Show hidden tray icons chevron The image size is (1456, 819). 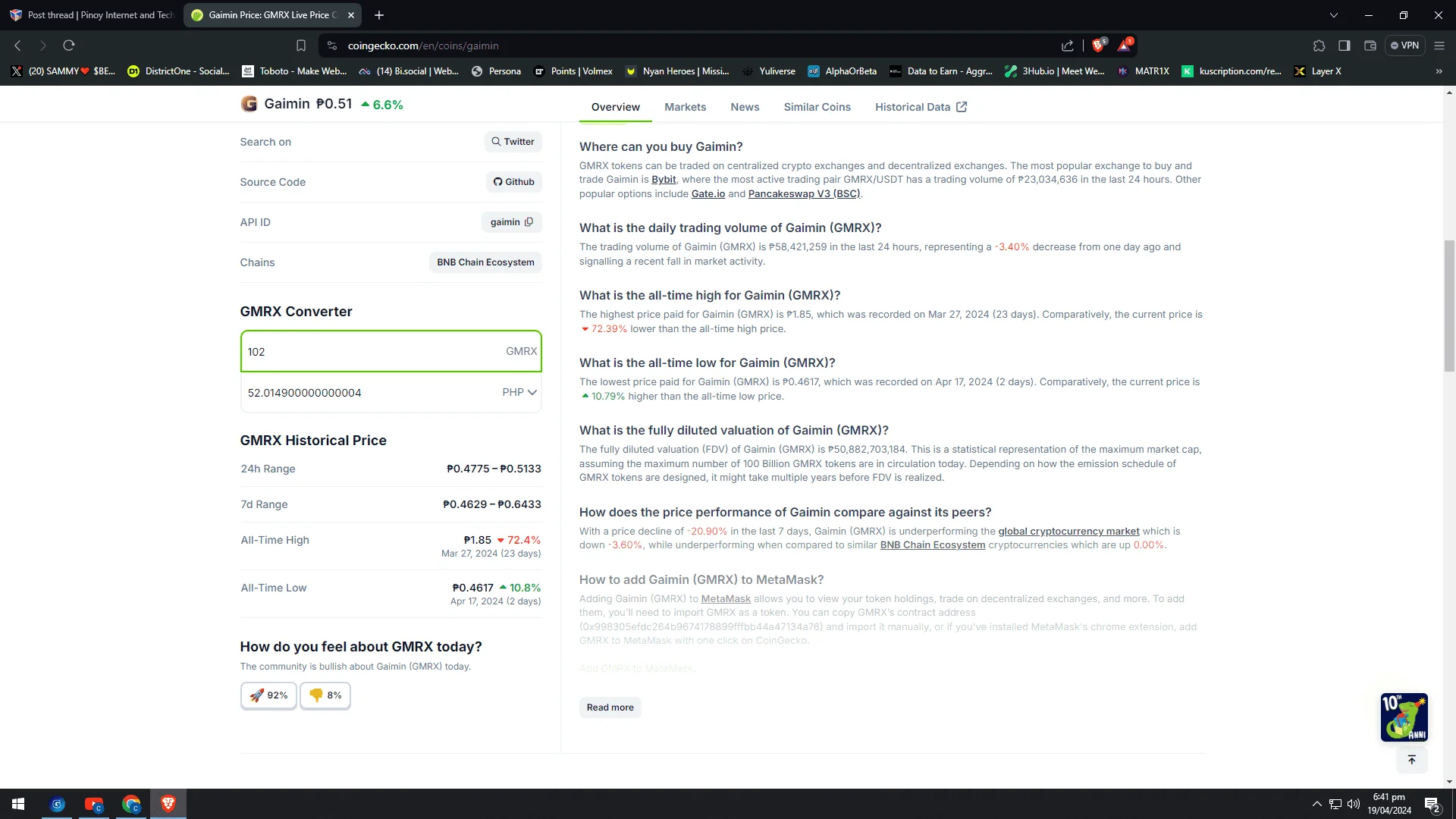[x=1317, y=804]
